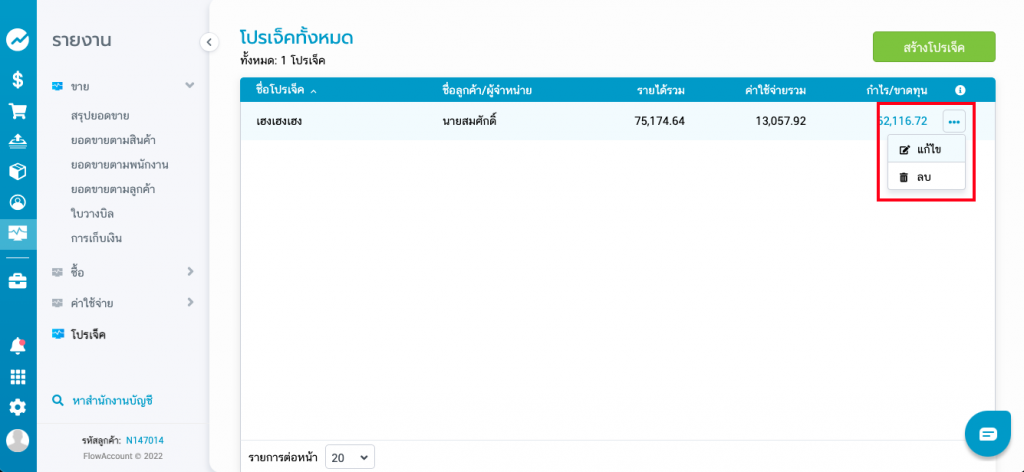Open ยอดขายตามลูกค้า report
1024x472 pixels.
[x=113, y=189]
